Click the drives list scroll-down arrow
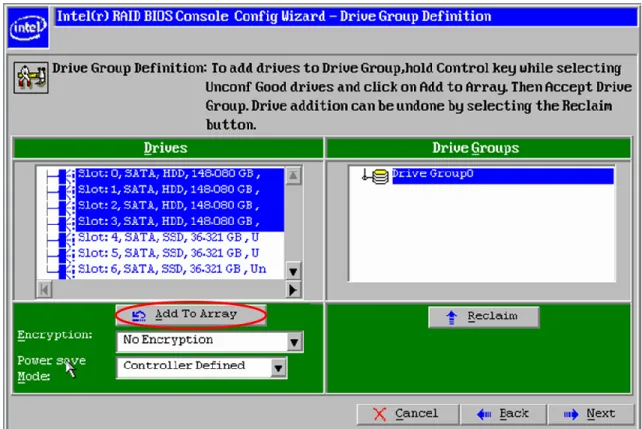Image resolution: width=642 pixels, height=429 pixels. tap(293, 271)
